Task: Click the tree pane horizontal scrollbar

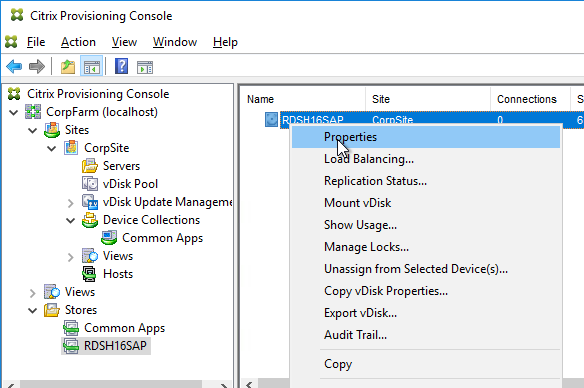Action: (111, 384)
